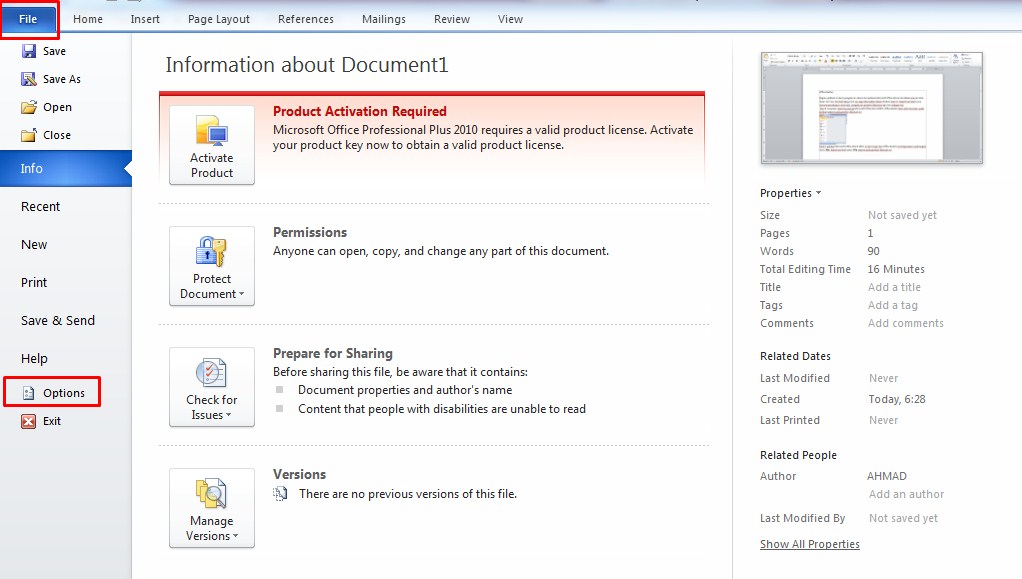Click the Open folder icon
Screen dimensions: 1022x579
coord(29,107)
